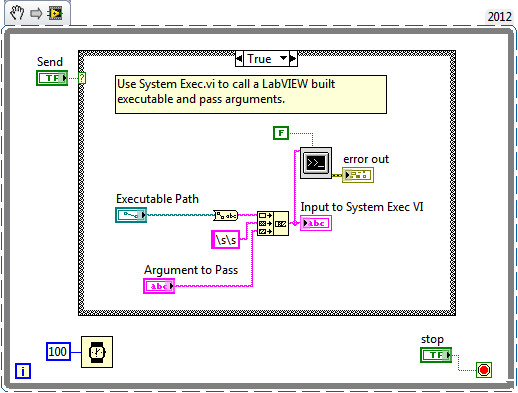518x393 pixels.
Task: Select the Send boolean terminal
Action: 52,78
